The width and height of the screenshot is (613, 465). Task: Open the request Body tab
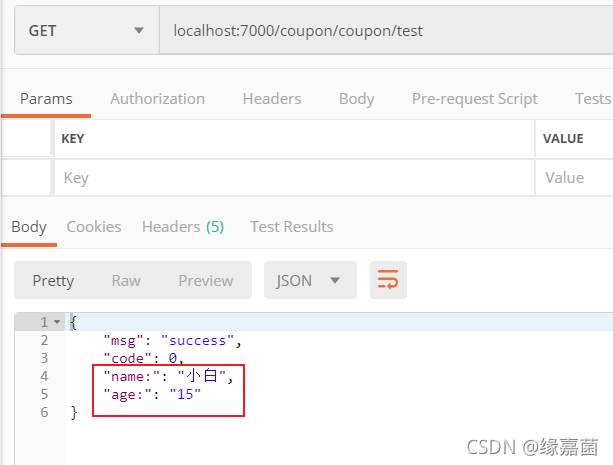[357, 99]
